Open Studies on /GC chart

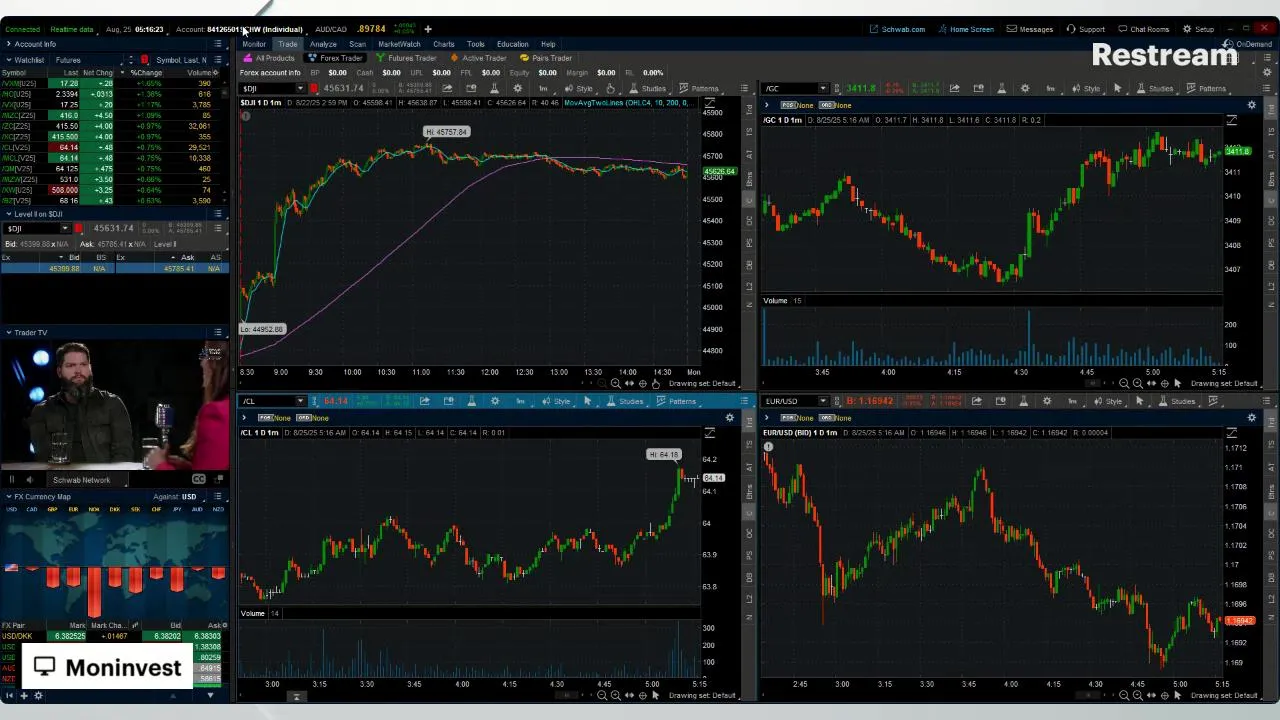point(1154,88)
